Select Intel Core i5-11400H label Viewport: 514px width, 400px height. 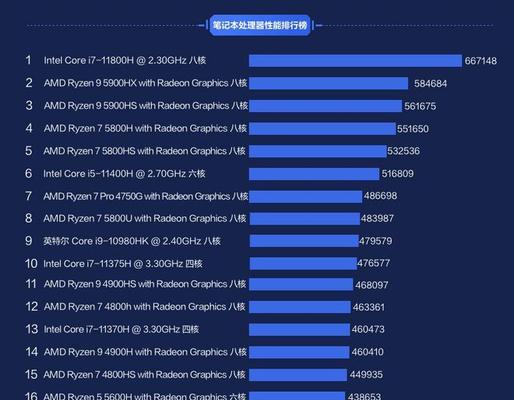pos(124,174)
